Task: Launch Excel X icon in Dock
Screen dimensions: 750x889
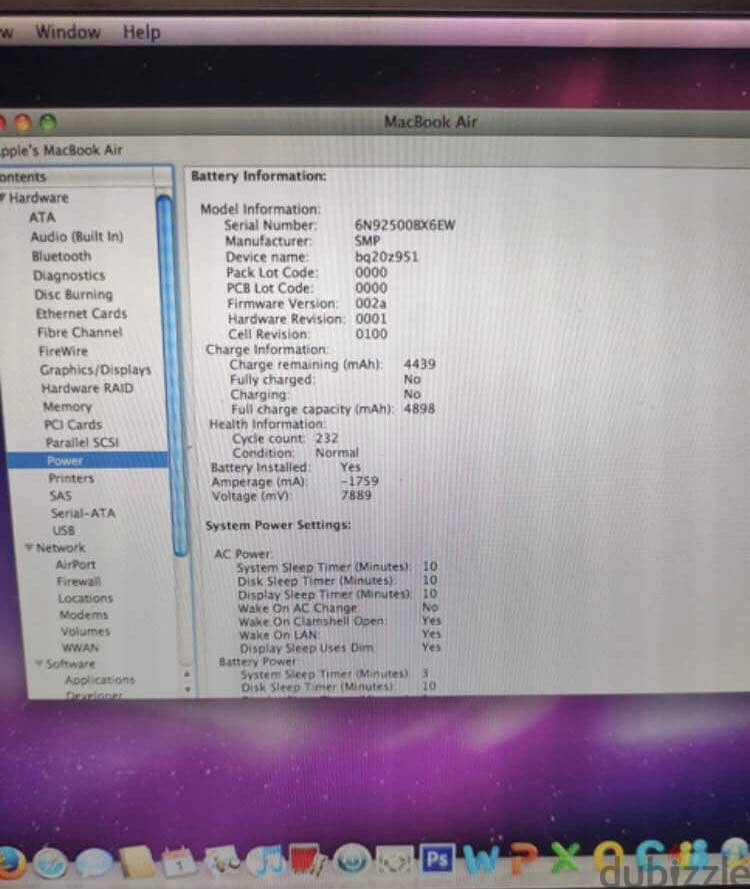Action: point(565,857)
